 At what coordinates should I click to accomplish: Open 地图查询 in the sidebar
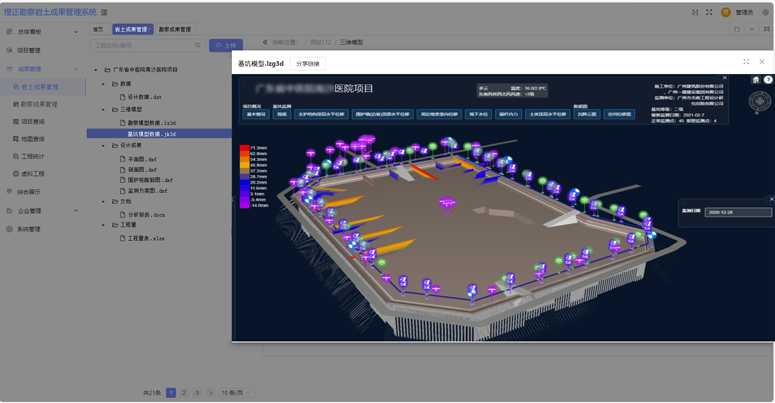point(33,139)
